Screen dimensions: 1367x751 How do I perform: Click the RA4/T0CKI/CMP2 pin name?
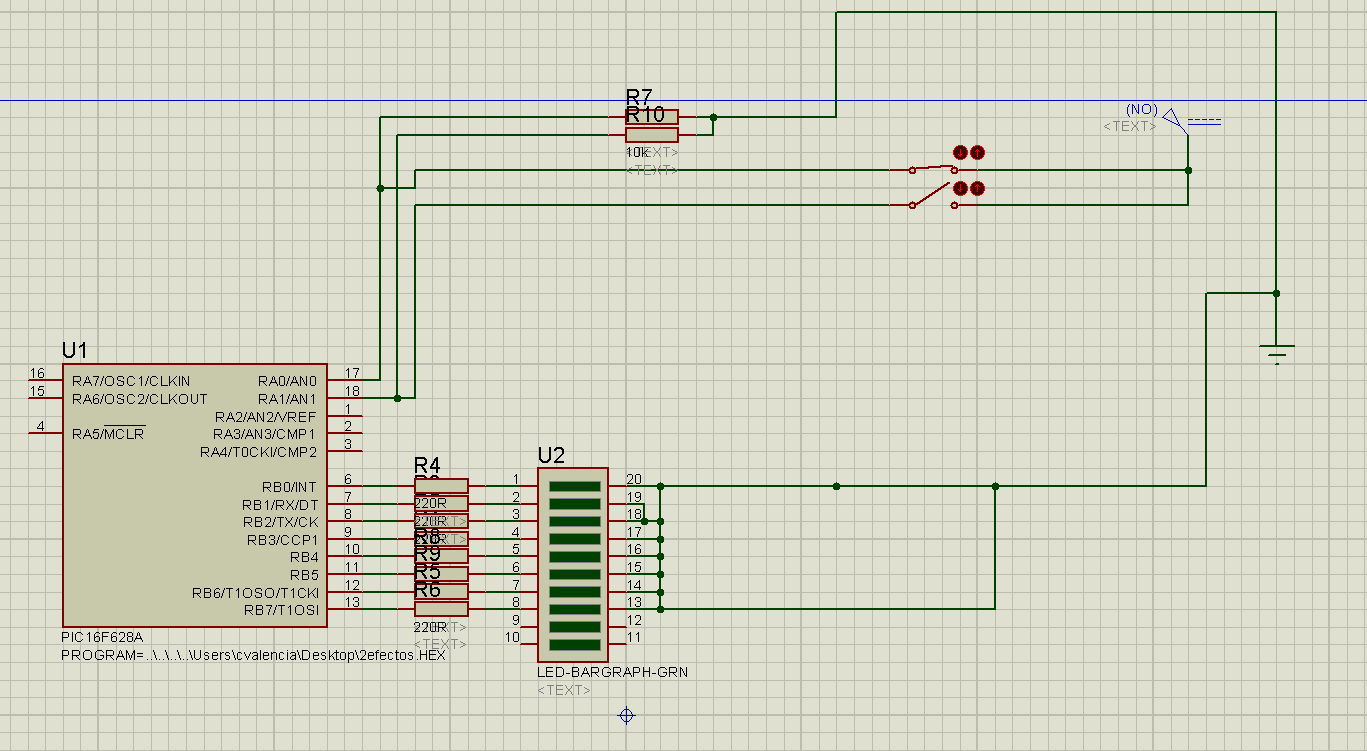(258, 452)
